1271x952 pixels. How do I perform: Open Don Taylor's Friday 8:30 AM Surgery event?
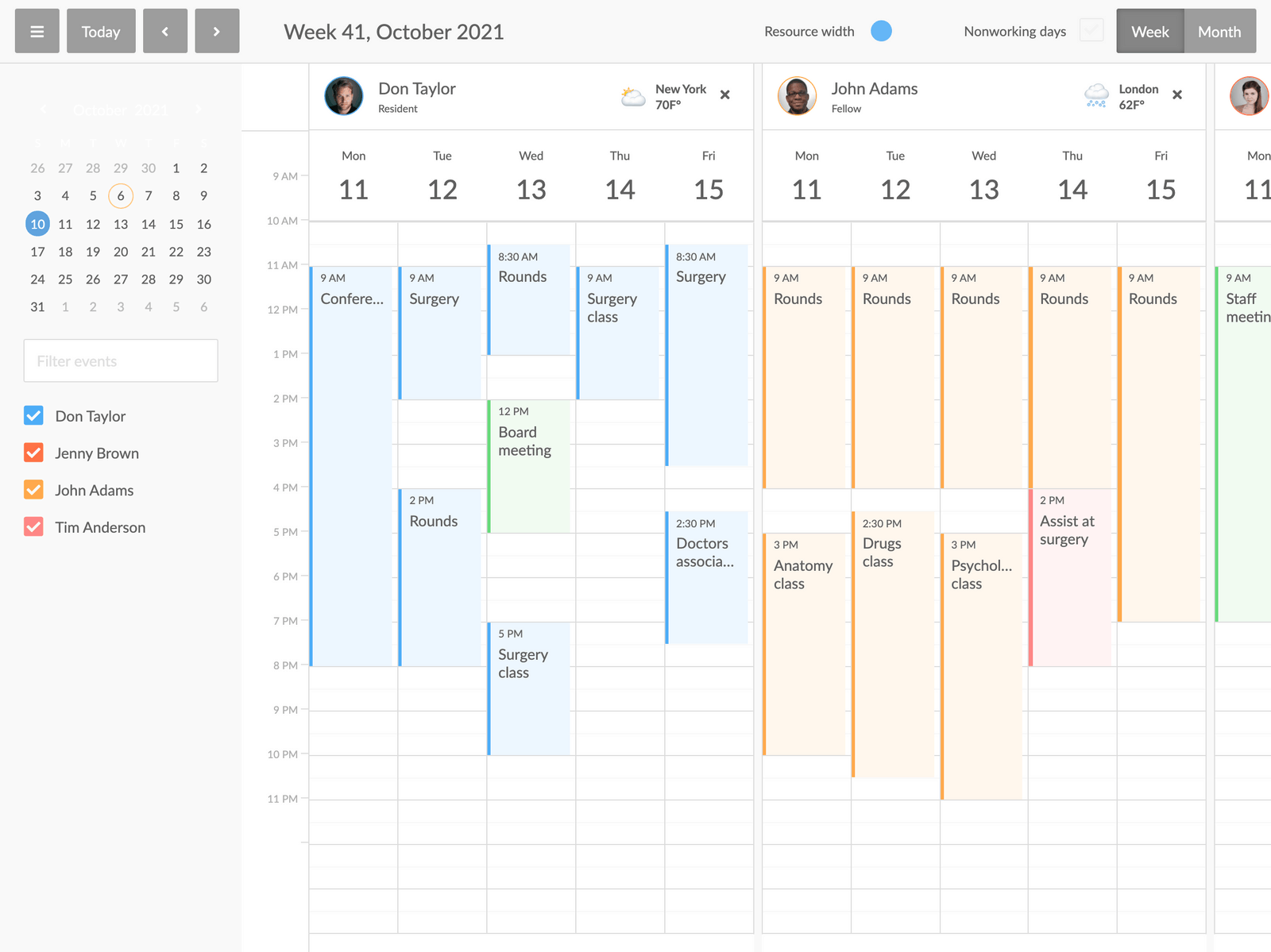coord(706,355)
